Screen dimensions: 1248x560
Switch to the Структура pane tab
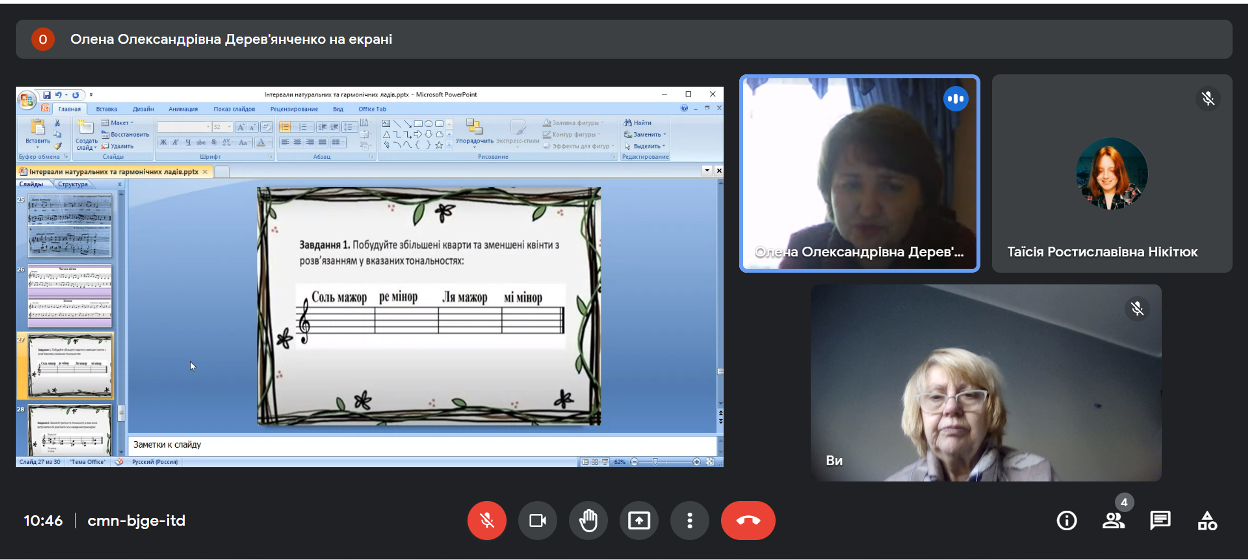pyautogui.click(x=73, y=184)
